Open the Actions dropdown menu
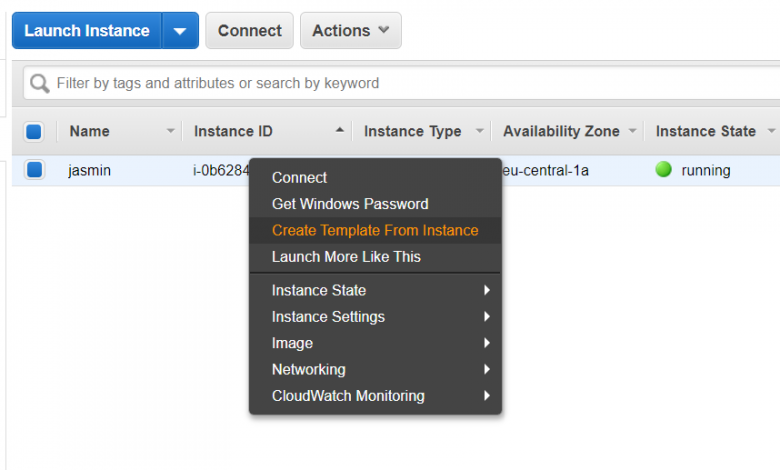The width and height of the screenshot is (780, 470). [x=350, y=31]
